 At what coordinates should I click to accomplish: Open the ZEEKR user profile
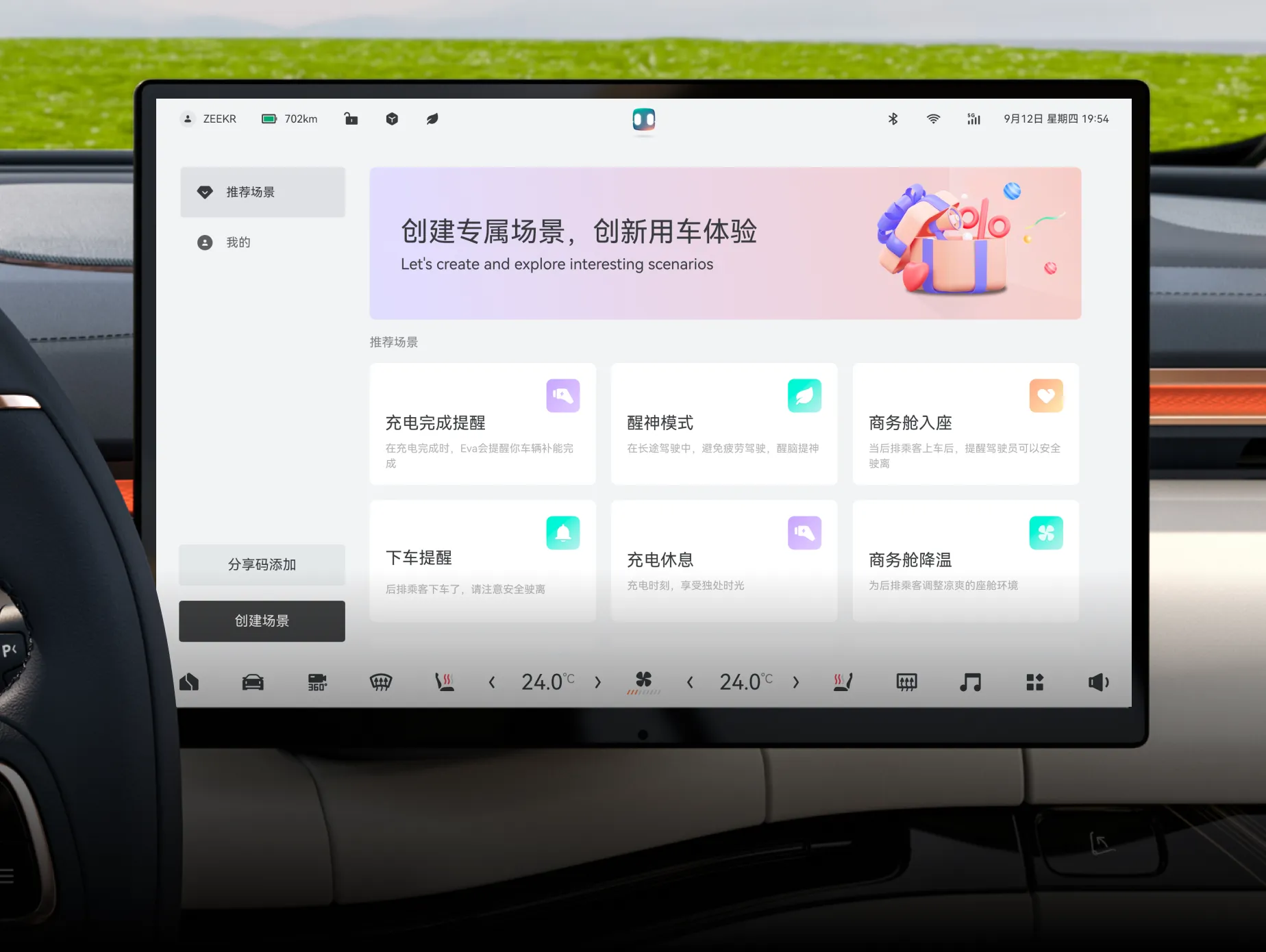(x=208, y=118)
